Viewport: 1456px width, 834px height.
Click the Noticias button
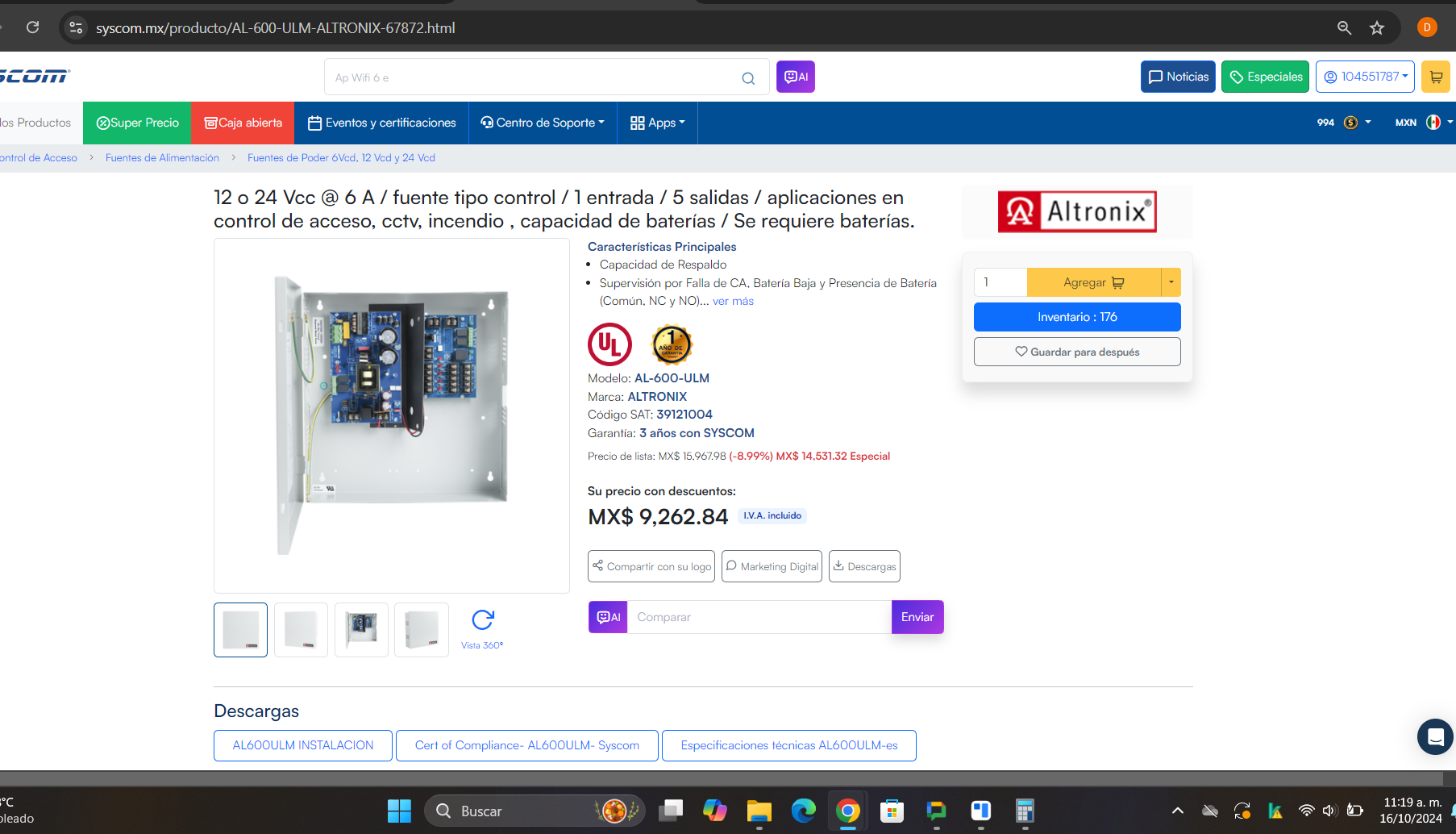1178,77
